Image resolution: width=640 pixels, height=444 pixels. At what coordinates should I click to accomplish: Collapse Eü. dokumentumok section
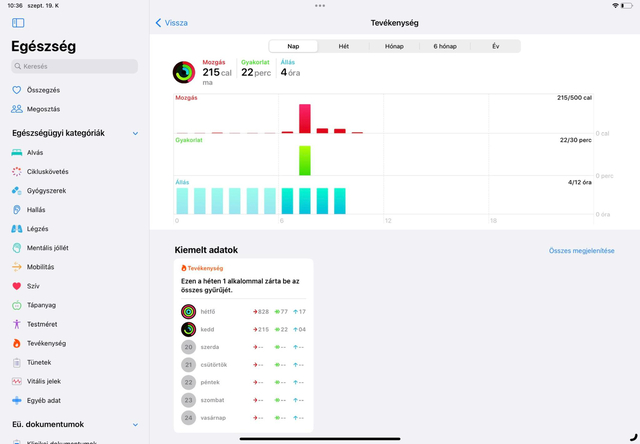pyautogui.click(x=135, y=425)
